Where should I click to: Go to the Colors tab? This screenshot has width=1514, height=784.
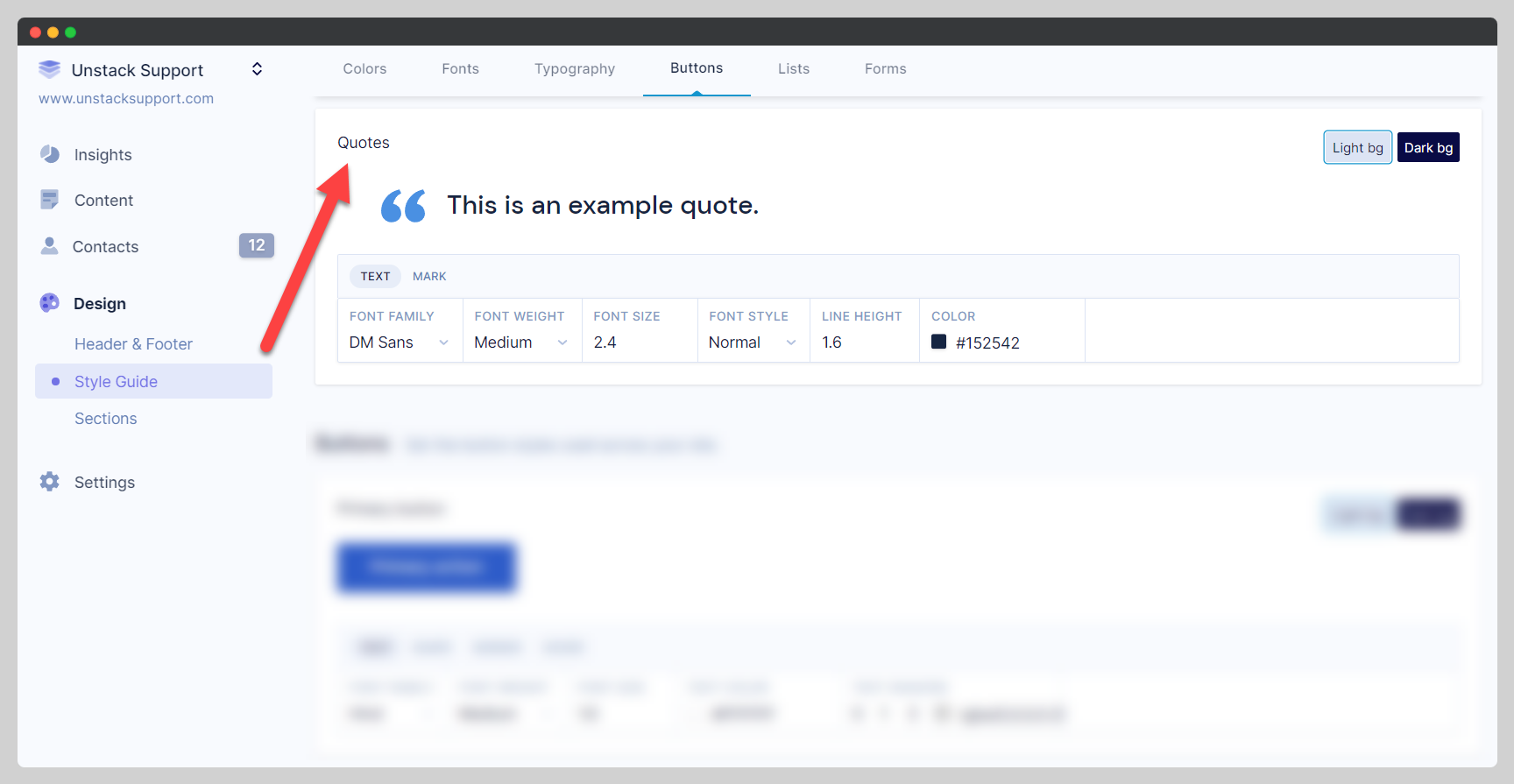(x=364, y=69)
